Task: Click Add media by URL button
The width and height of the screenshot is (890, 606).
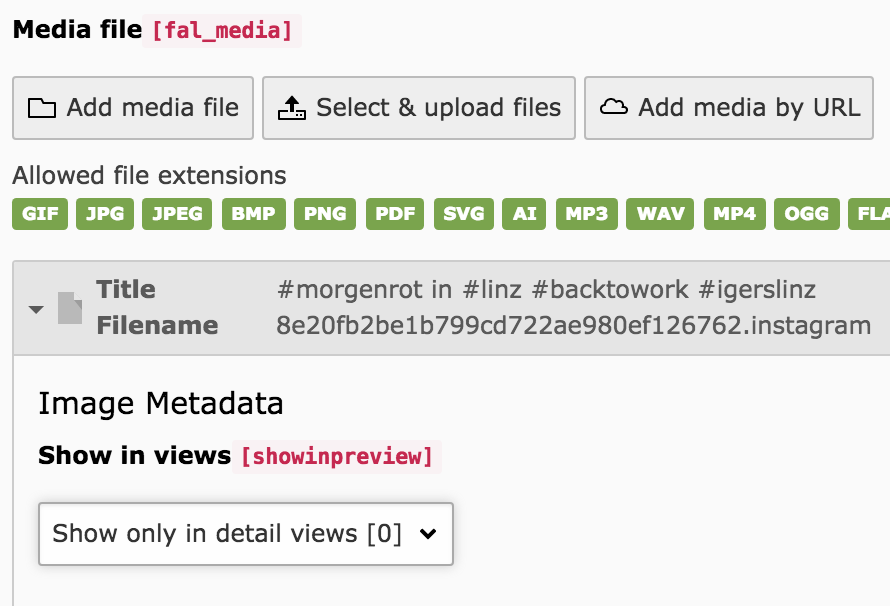Action: 729,108
